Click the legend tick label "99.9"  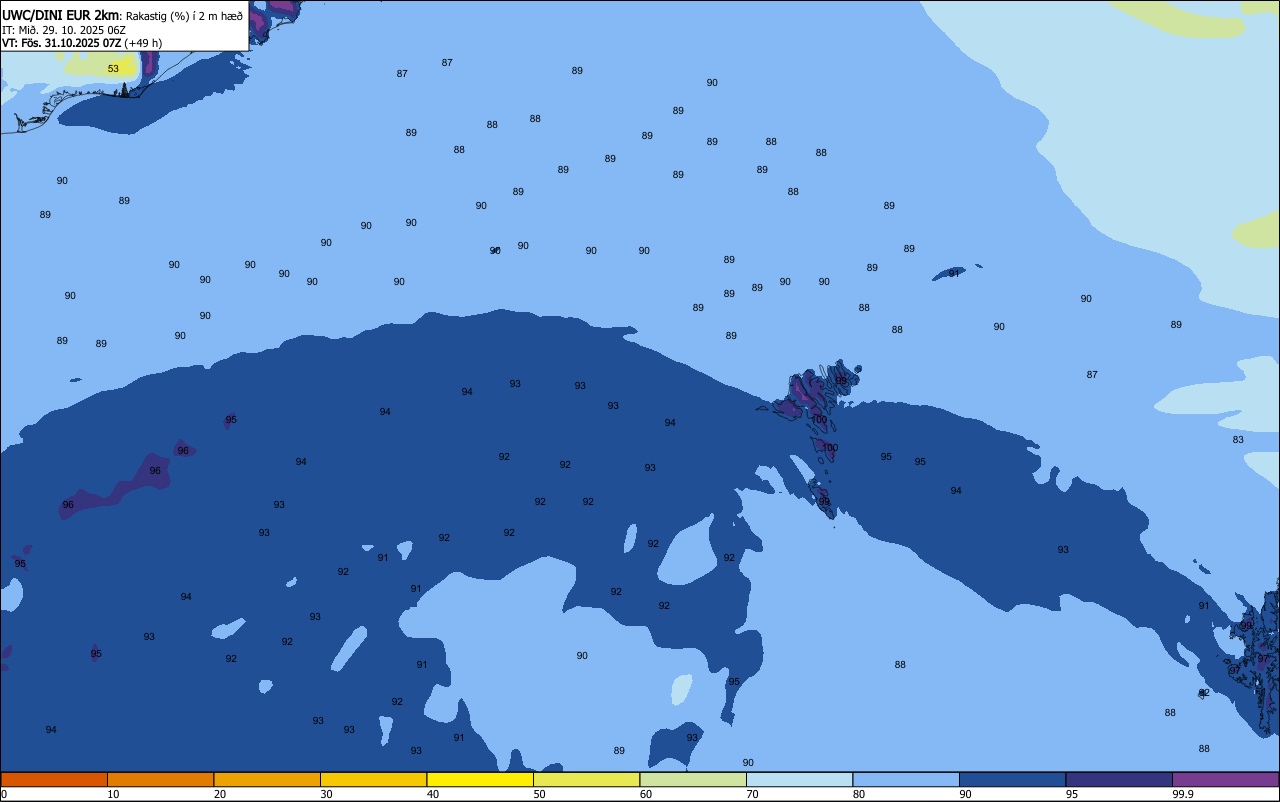coord(1183,794)
